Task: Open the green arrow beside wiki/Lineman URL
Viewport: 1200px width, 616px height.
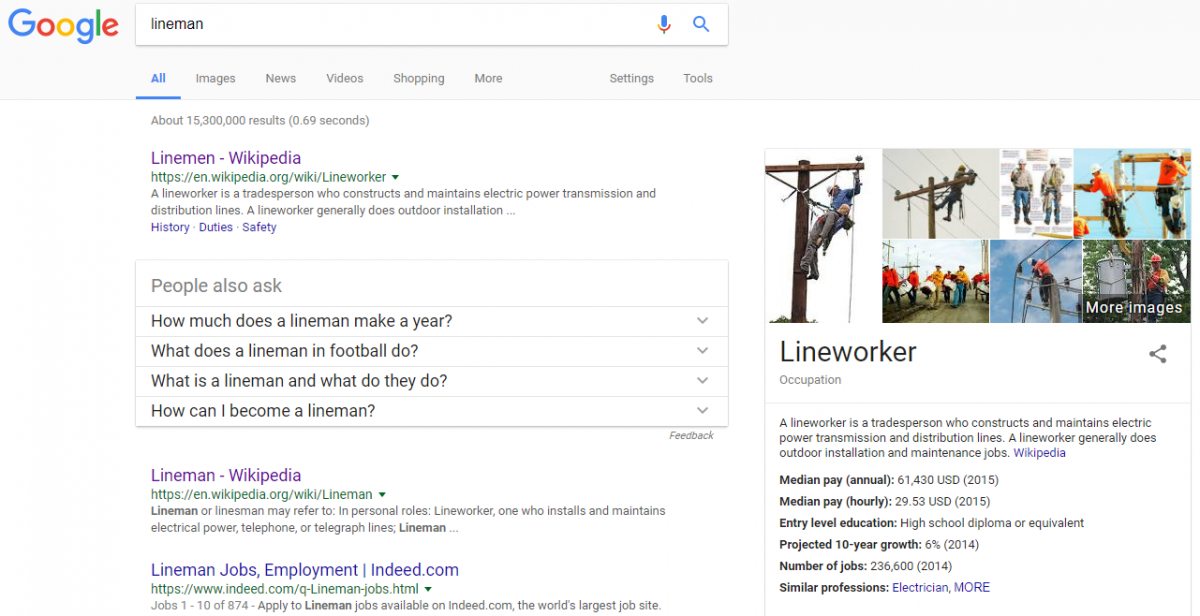Action: pos(382,494)
